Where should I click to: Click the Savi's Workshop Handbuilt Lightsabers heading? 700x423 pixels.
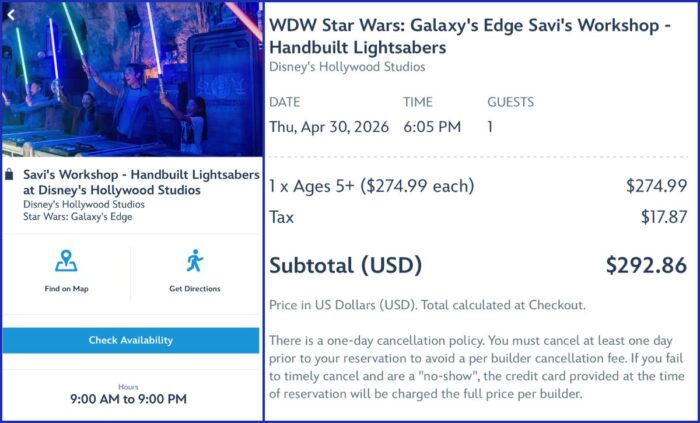141,182
